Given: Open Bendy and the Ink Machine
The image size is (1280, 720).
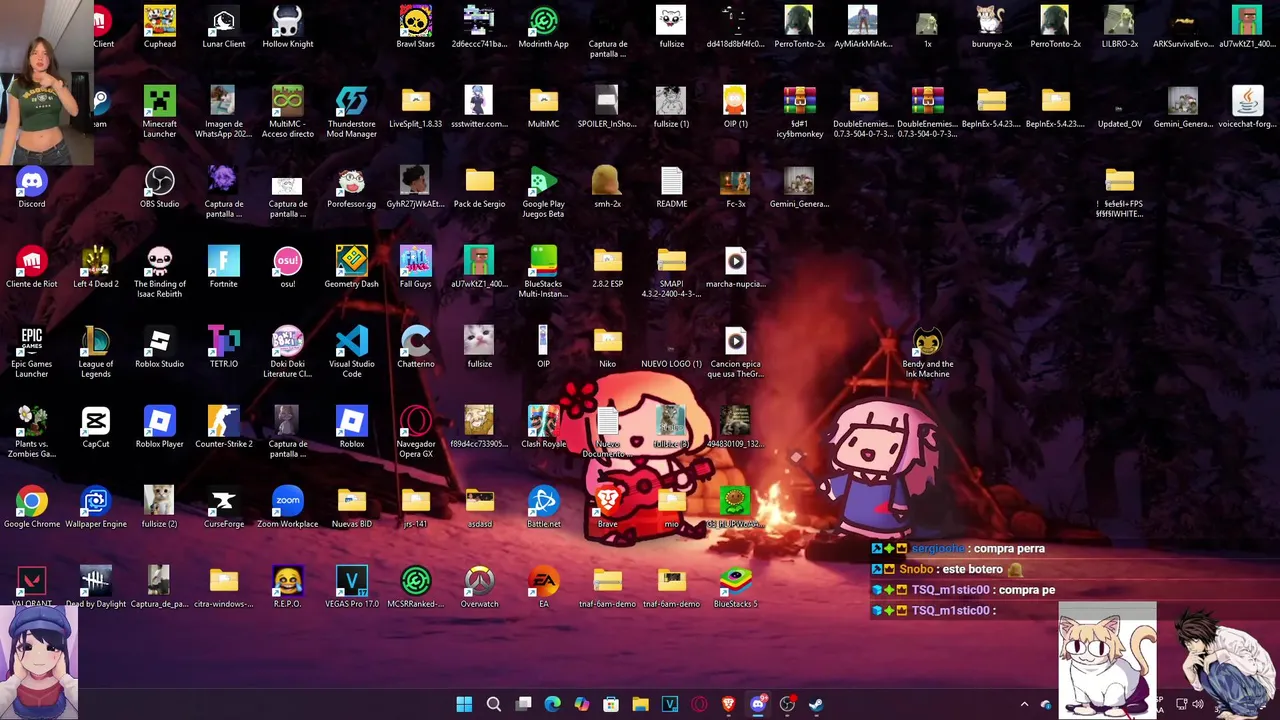Looking at the screenshot, I should point(927,352).
